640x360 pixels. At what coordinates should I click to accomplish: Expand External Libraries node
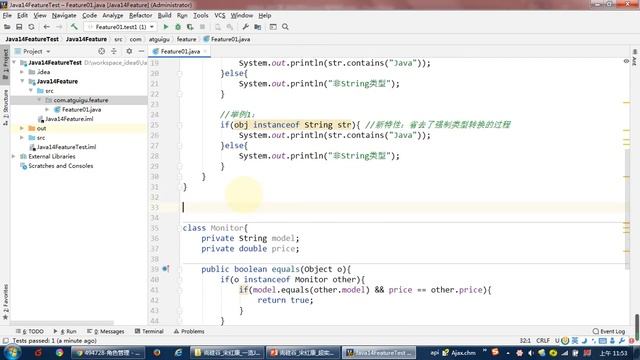[x=13, y=156]
